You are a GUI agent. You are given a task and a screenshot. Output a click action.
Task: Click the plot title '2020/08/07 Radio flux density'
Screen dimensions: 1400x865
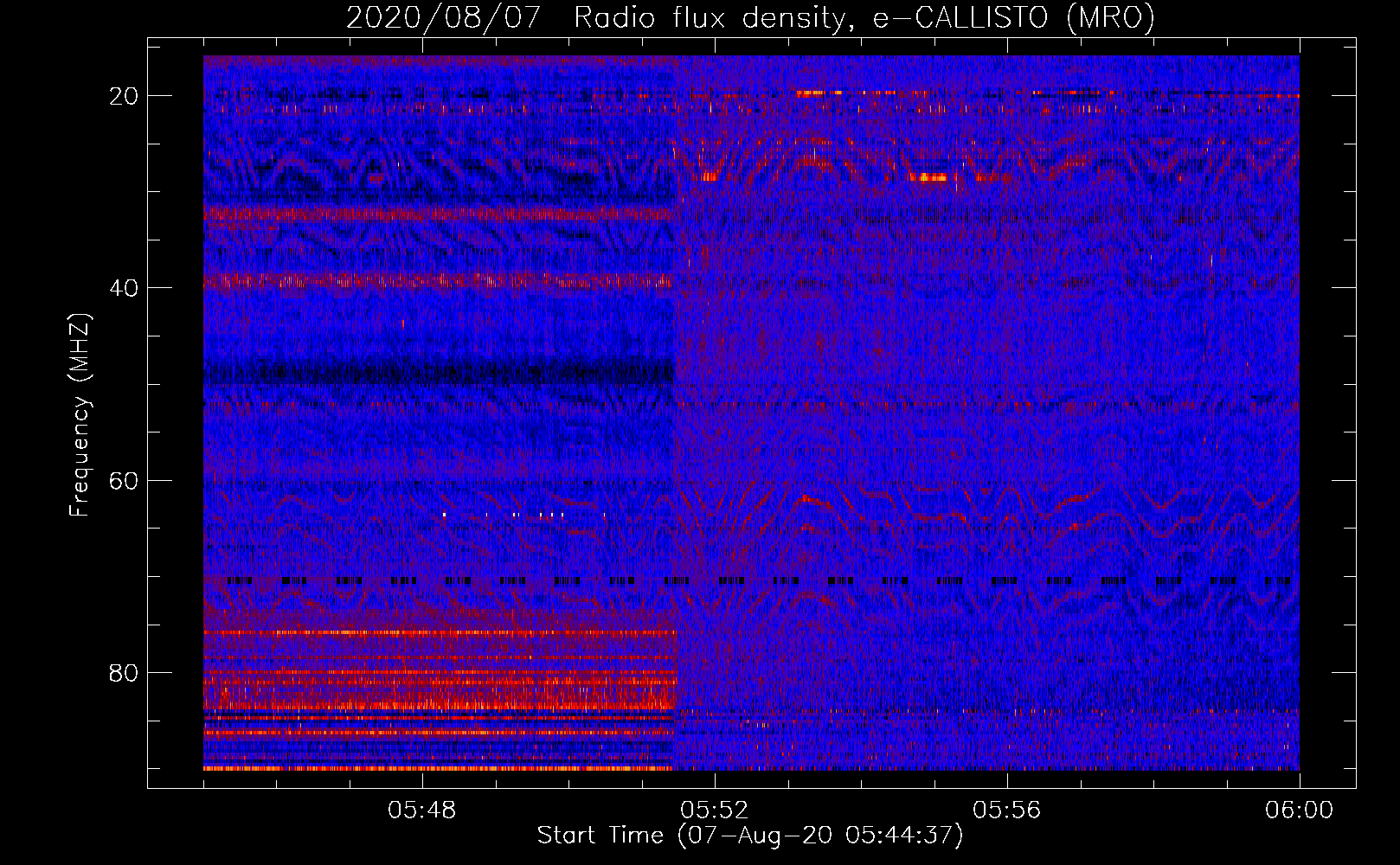[751, 17]
